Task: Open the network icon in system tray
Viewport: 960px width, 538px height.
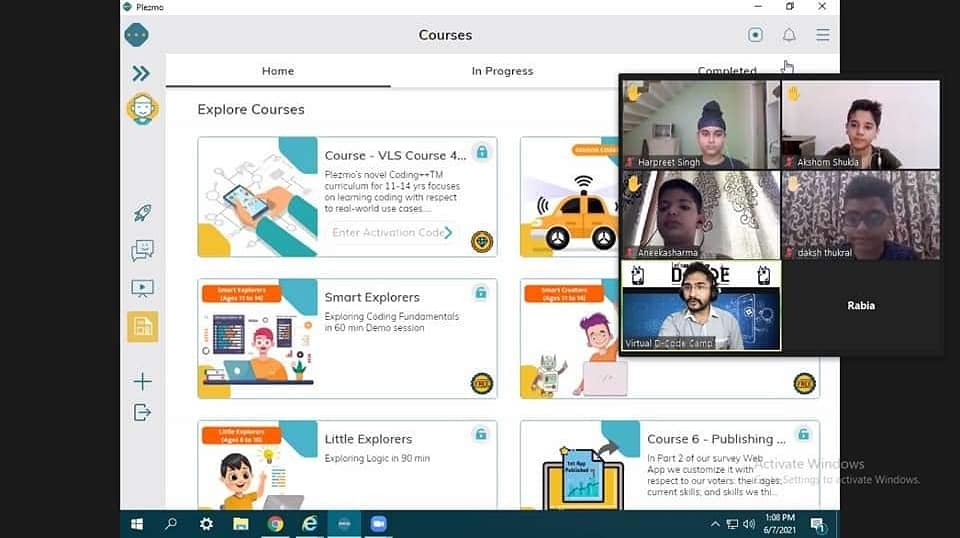Action: tap(732, 524)
